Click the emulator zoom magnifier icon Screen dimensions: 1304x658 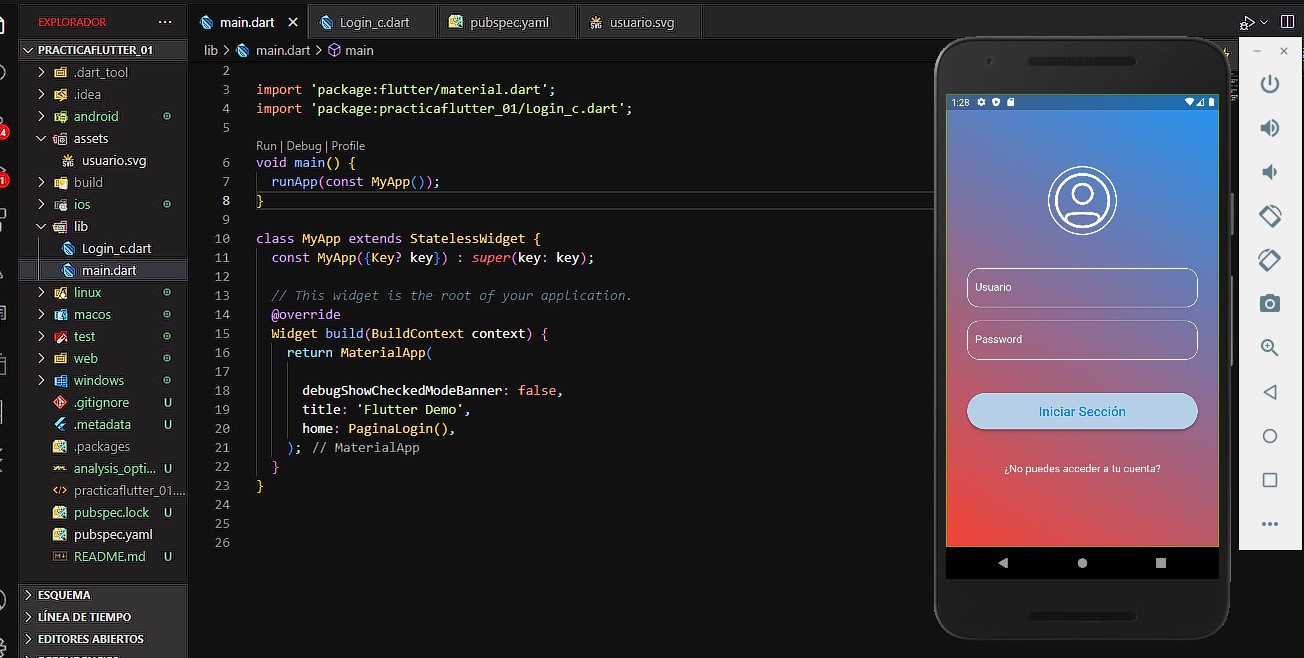[x=1270, y=348]
